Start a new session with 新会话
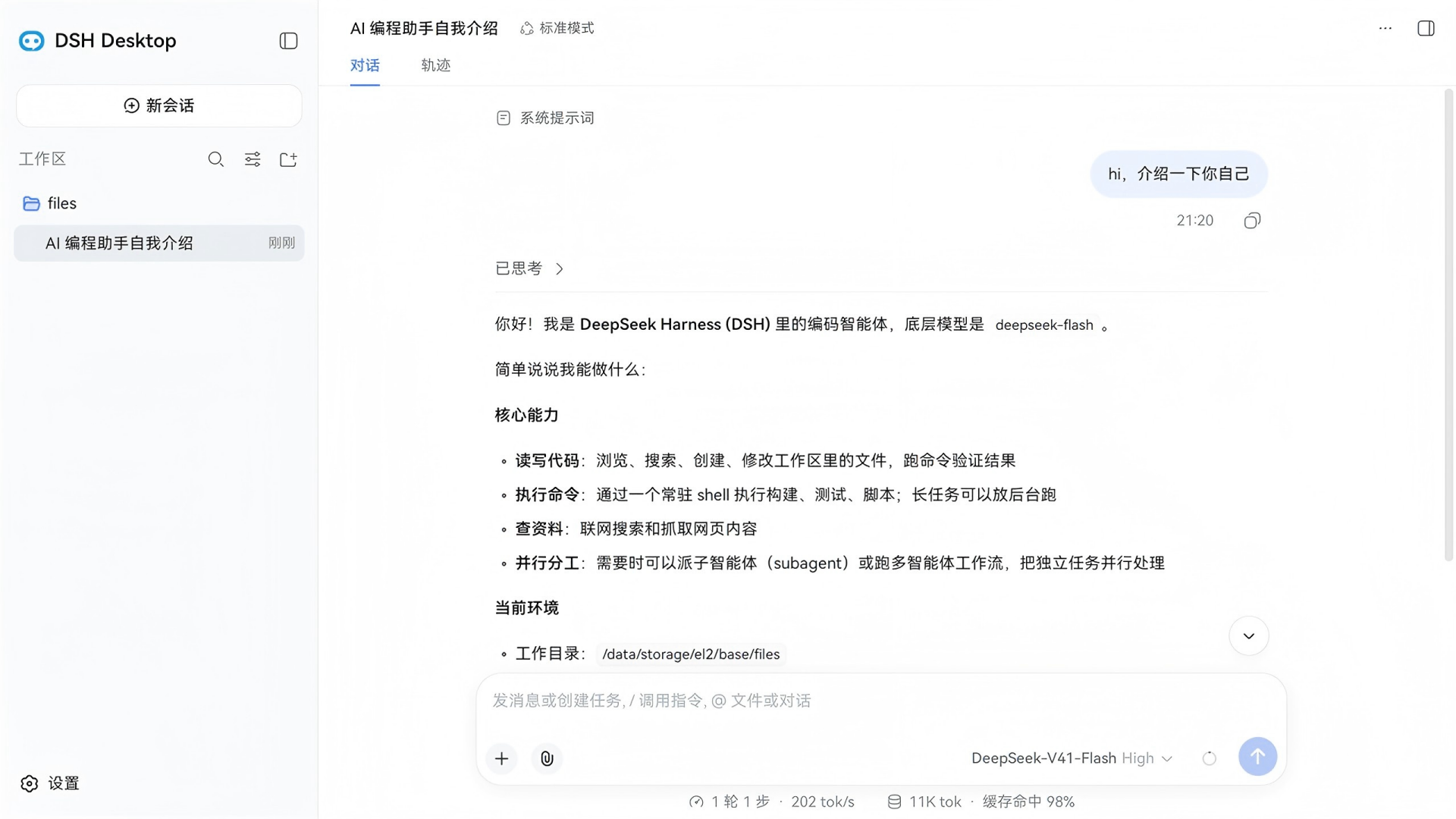 pyautogui.click(x=158, y=105)
